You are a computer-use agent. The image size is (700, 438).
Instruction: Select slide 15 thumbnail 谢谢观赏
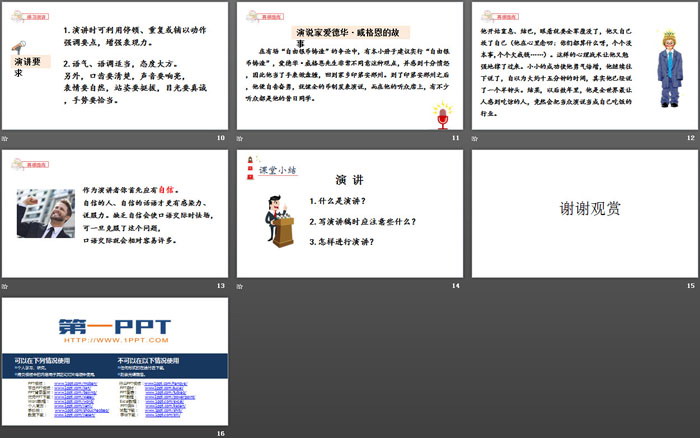[585, 213]
